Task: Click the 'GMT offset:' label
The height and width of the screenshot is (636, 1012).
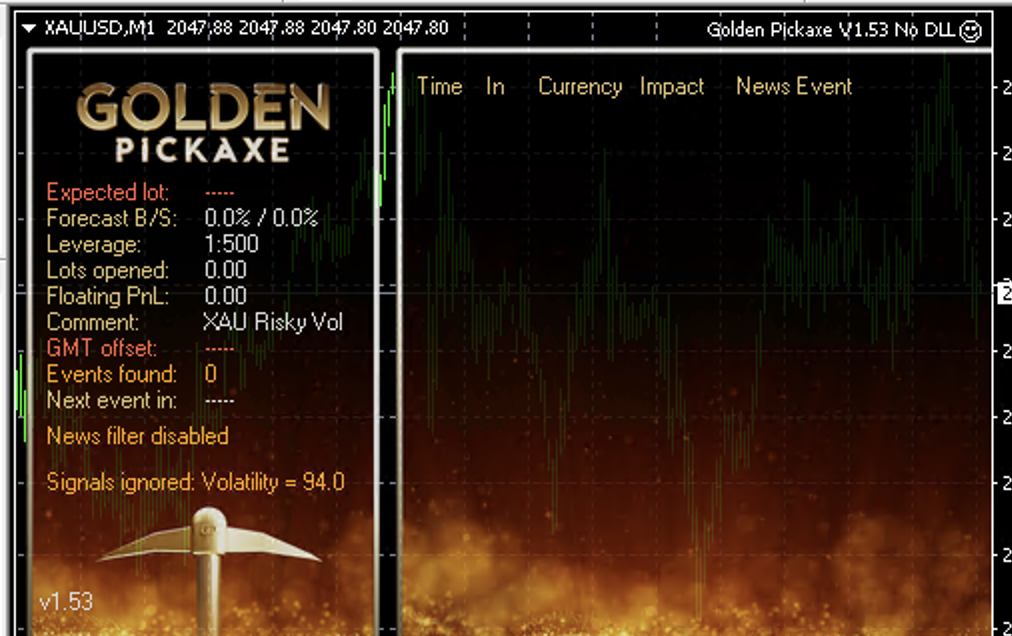Action: (101, 348)
